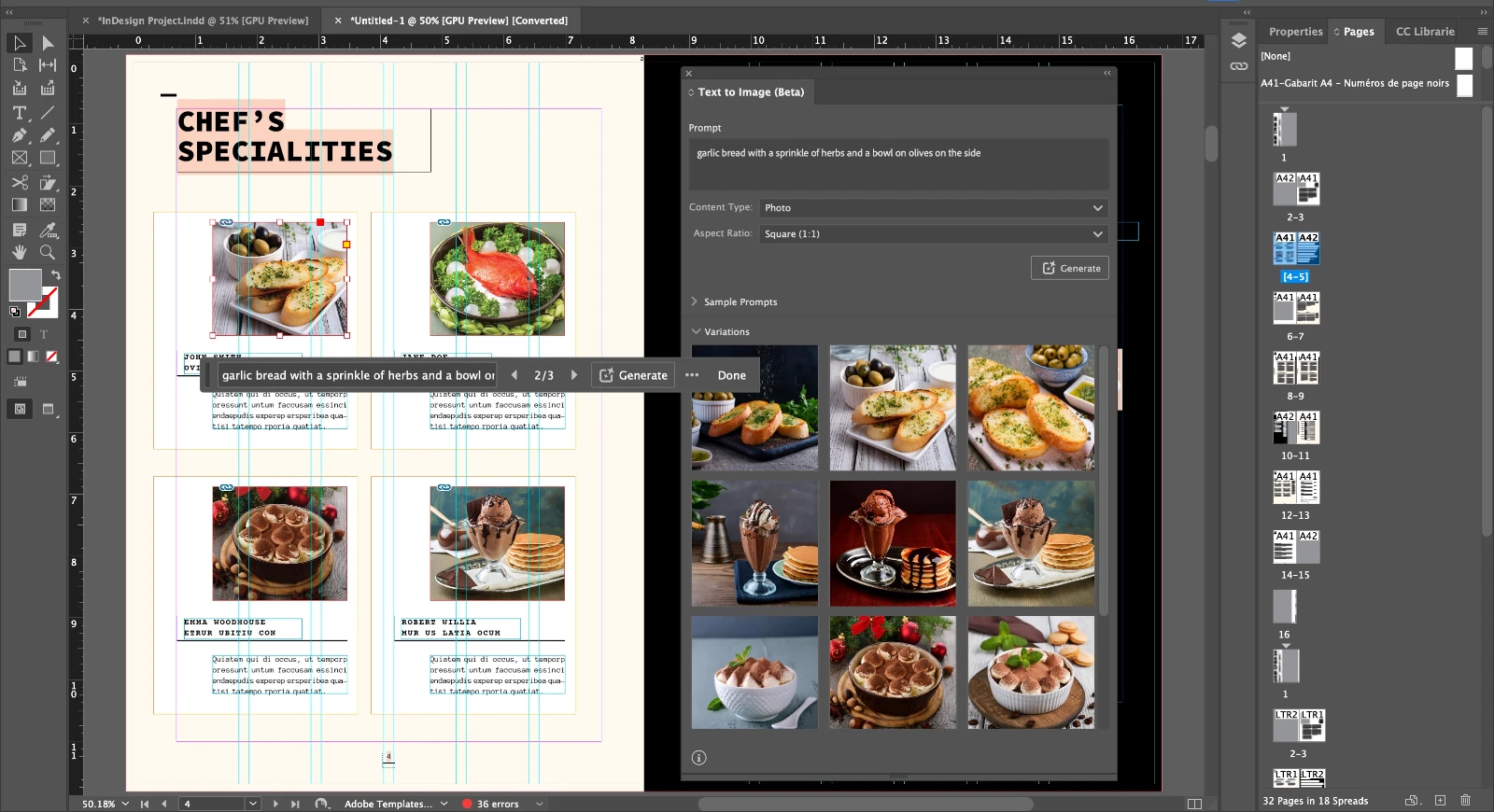The height and width of the screenshot is (812, 1494).
Task: Switch to the Properties tab
Action: (1295, 32)
